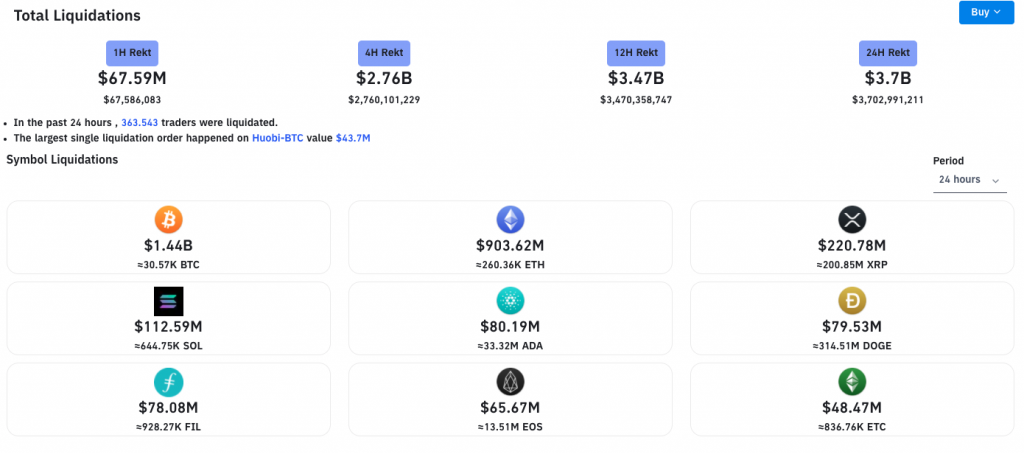
Task: Click the $43.7M liquidation value link
Action: click(353, 138)
